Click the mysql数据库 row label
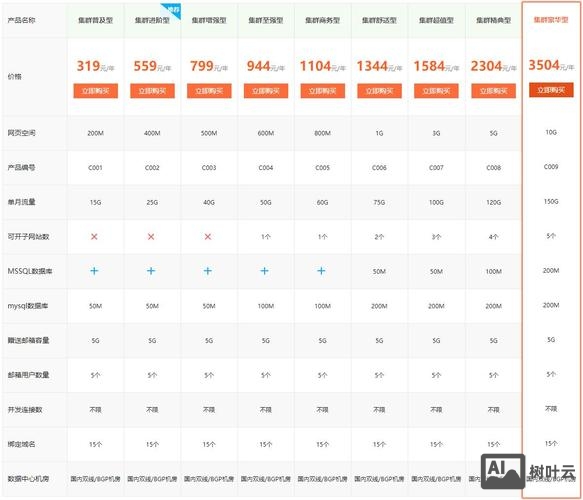583x500 pixels. click(x=28, y=306)
